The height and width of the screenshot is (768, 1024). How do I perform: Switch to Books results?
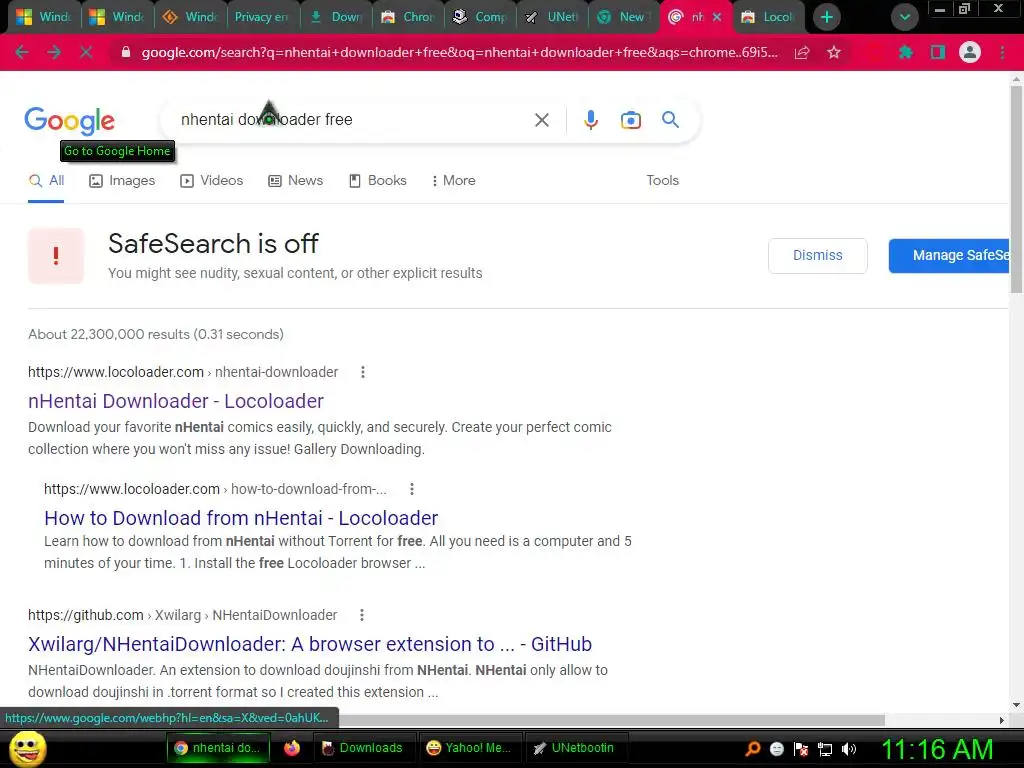(x=377, y=181)
